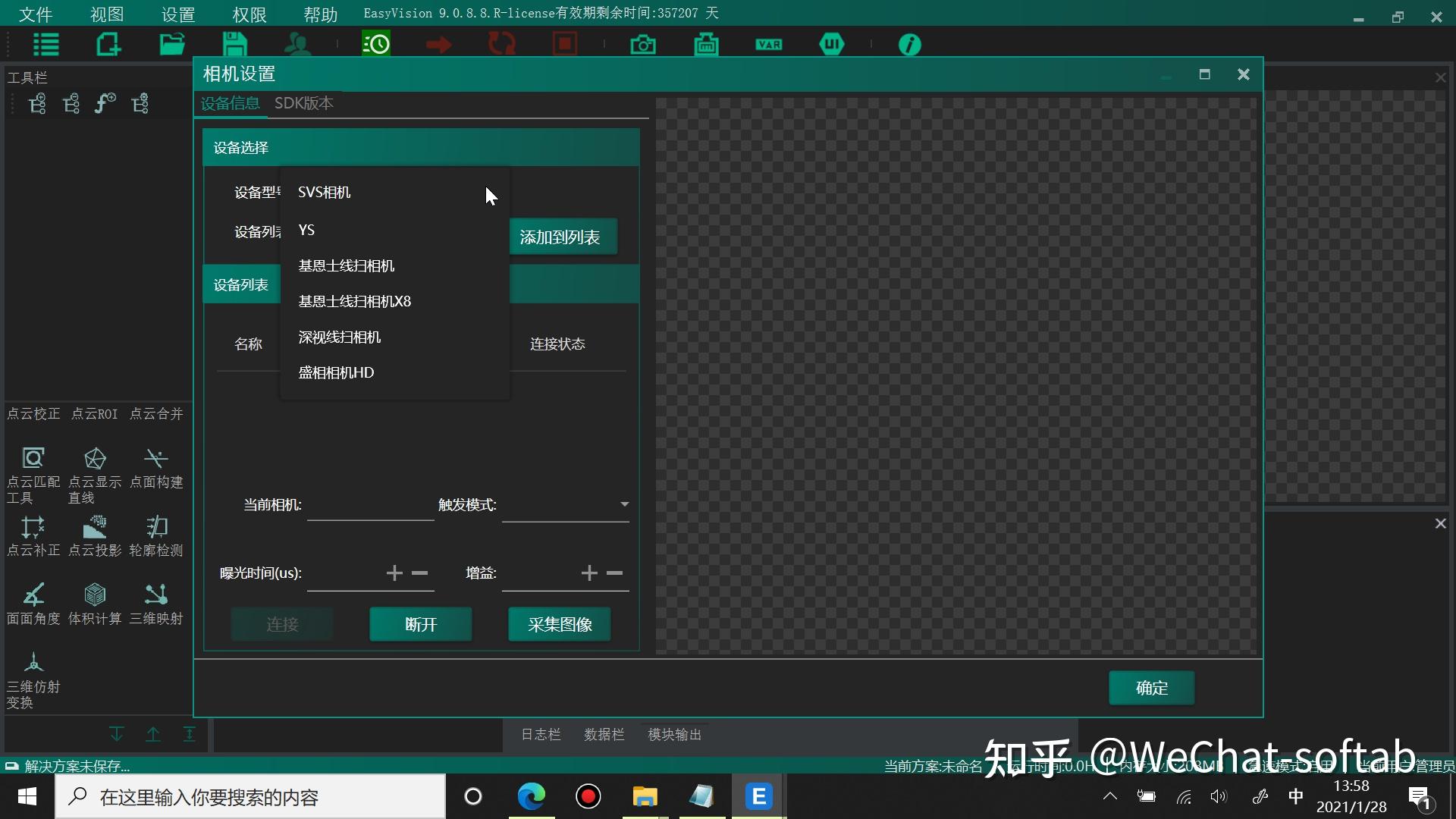Click the green clock run toolbar icon
The height and width of the screenshot is (819, 1456).
[x=376, y=44]
